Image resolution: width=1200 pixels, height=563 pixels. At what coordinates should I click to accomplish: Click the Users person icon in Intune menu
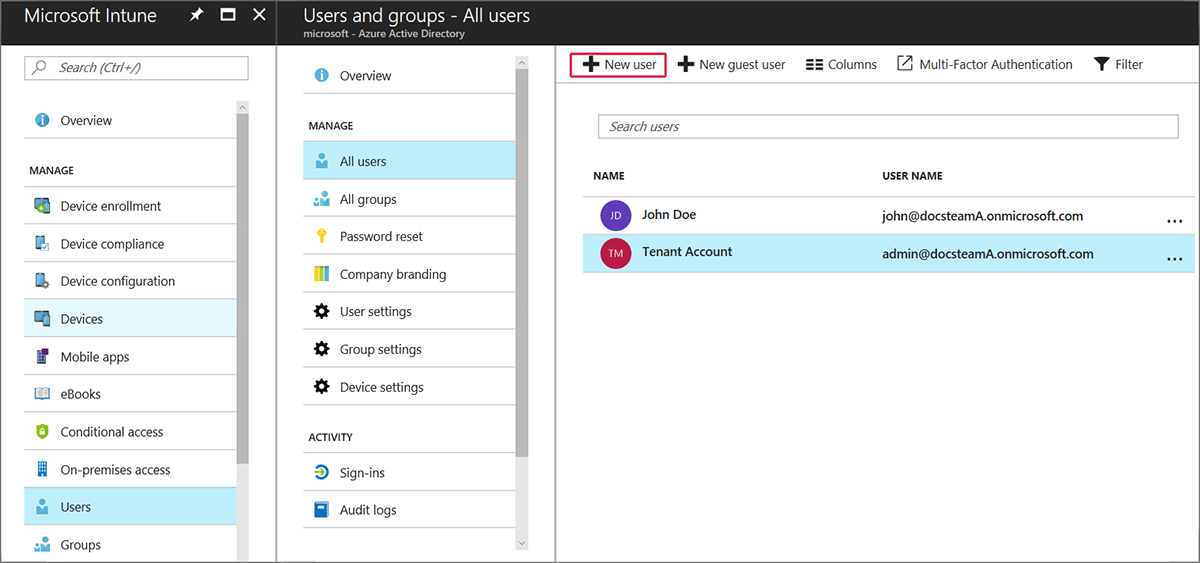(x=42, y=507)
